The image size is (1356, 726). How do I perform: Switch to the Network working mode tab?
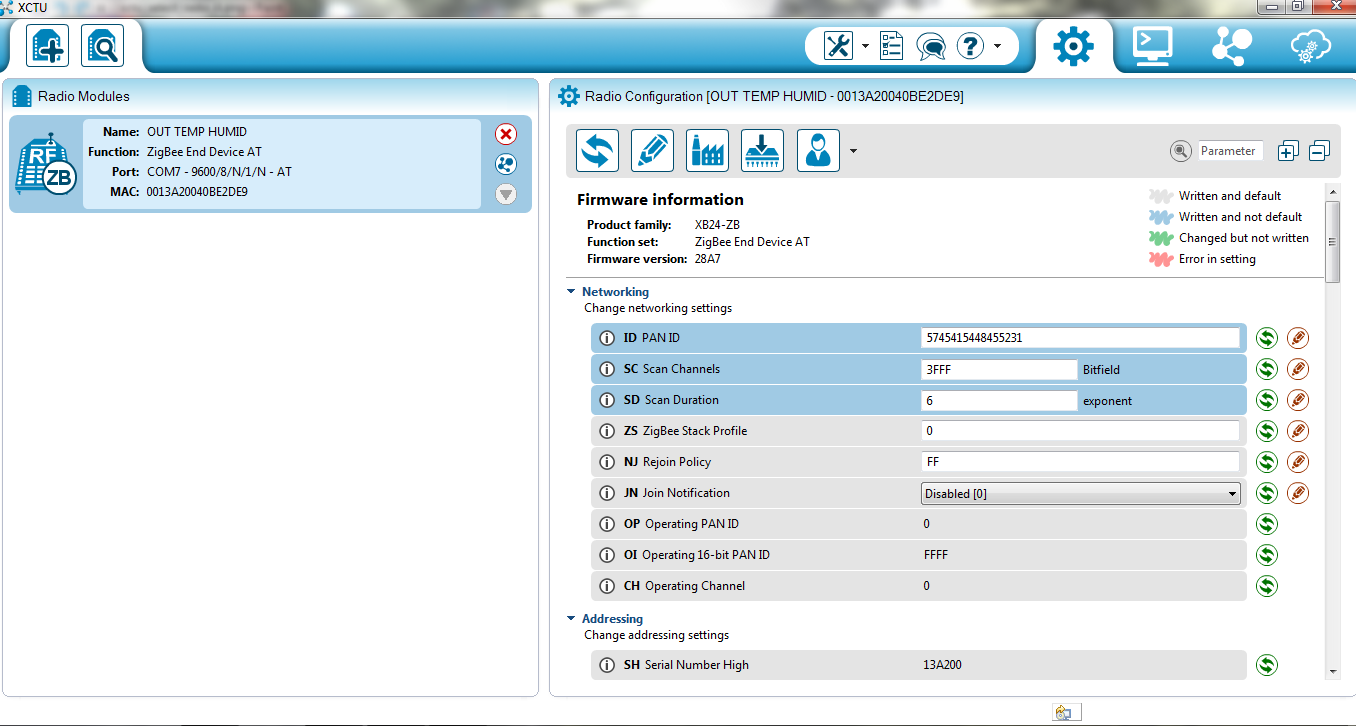click(1231, 46)
